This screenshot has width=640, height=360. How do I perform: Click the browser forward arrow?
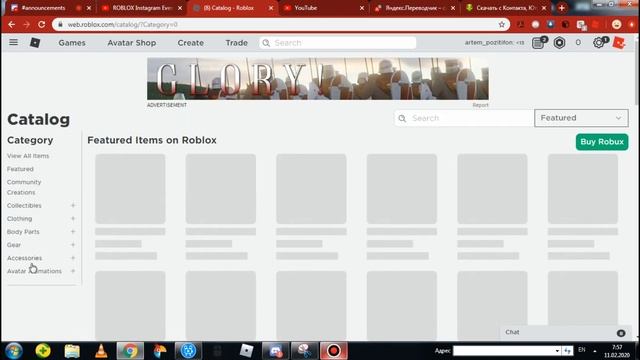(27, 24)
